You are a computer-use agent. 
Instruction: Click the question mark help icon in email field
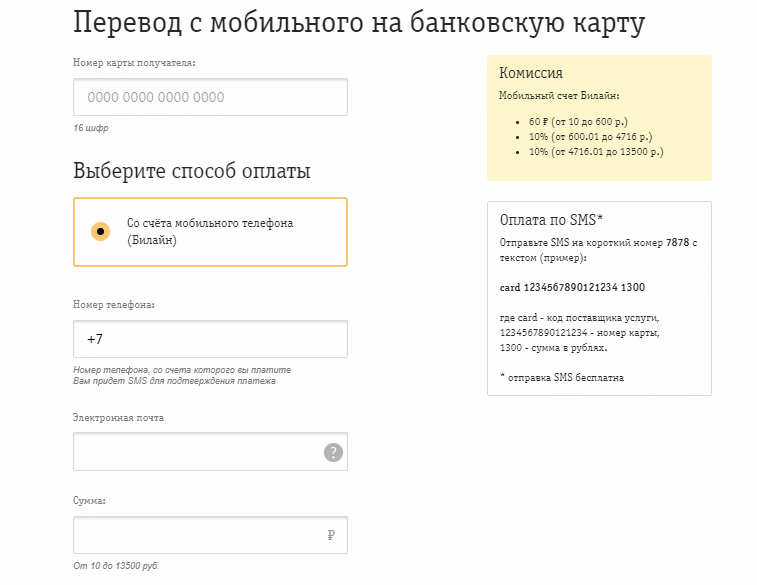[x=333, y=453]
